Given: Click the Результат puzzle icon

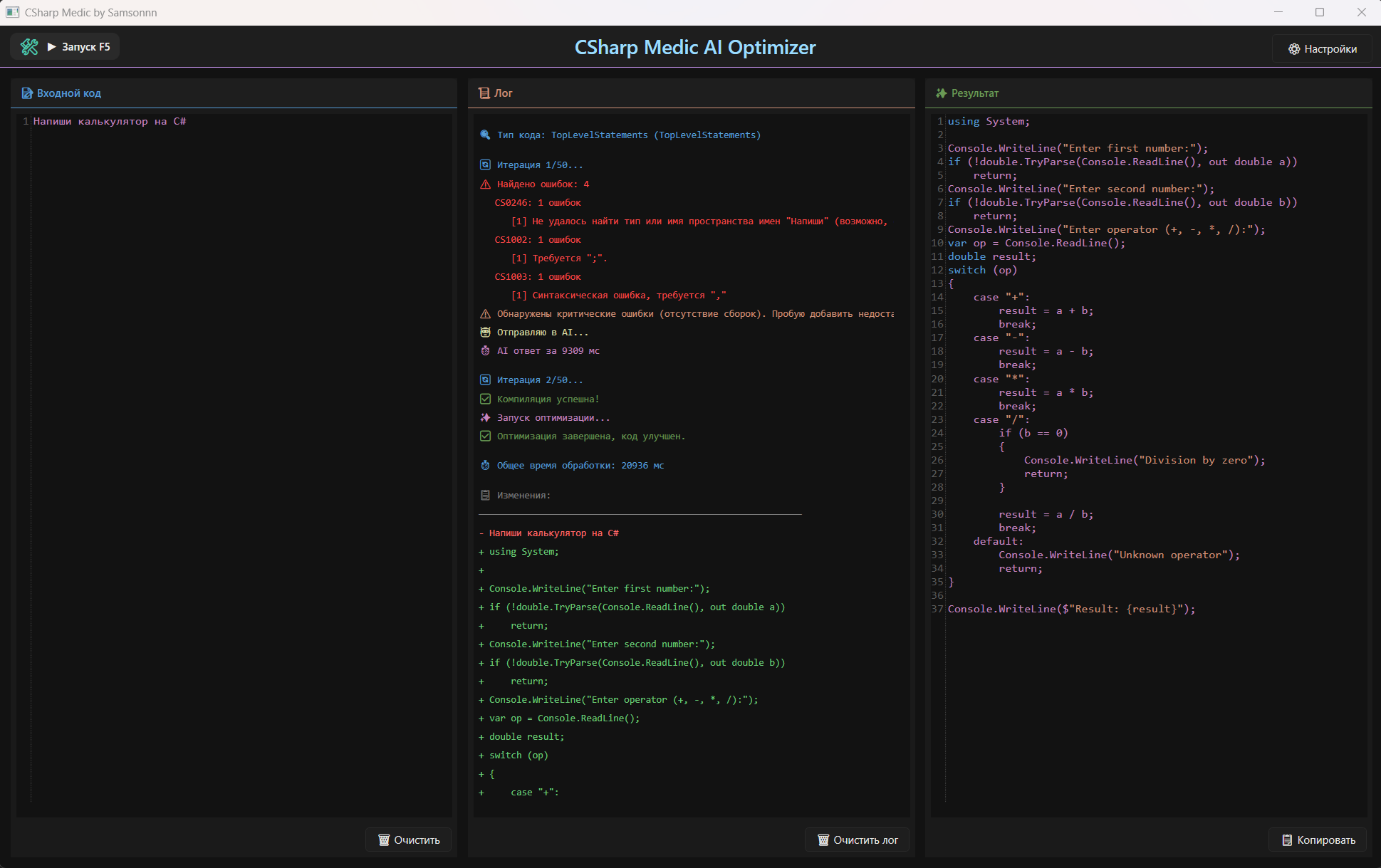Looking at the screenshot, I should [942, 93].
